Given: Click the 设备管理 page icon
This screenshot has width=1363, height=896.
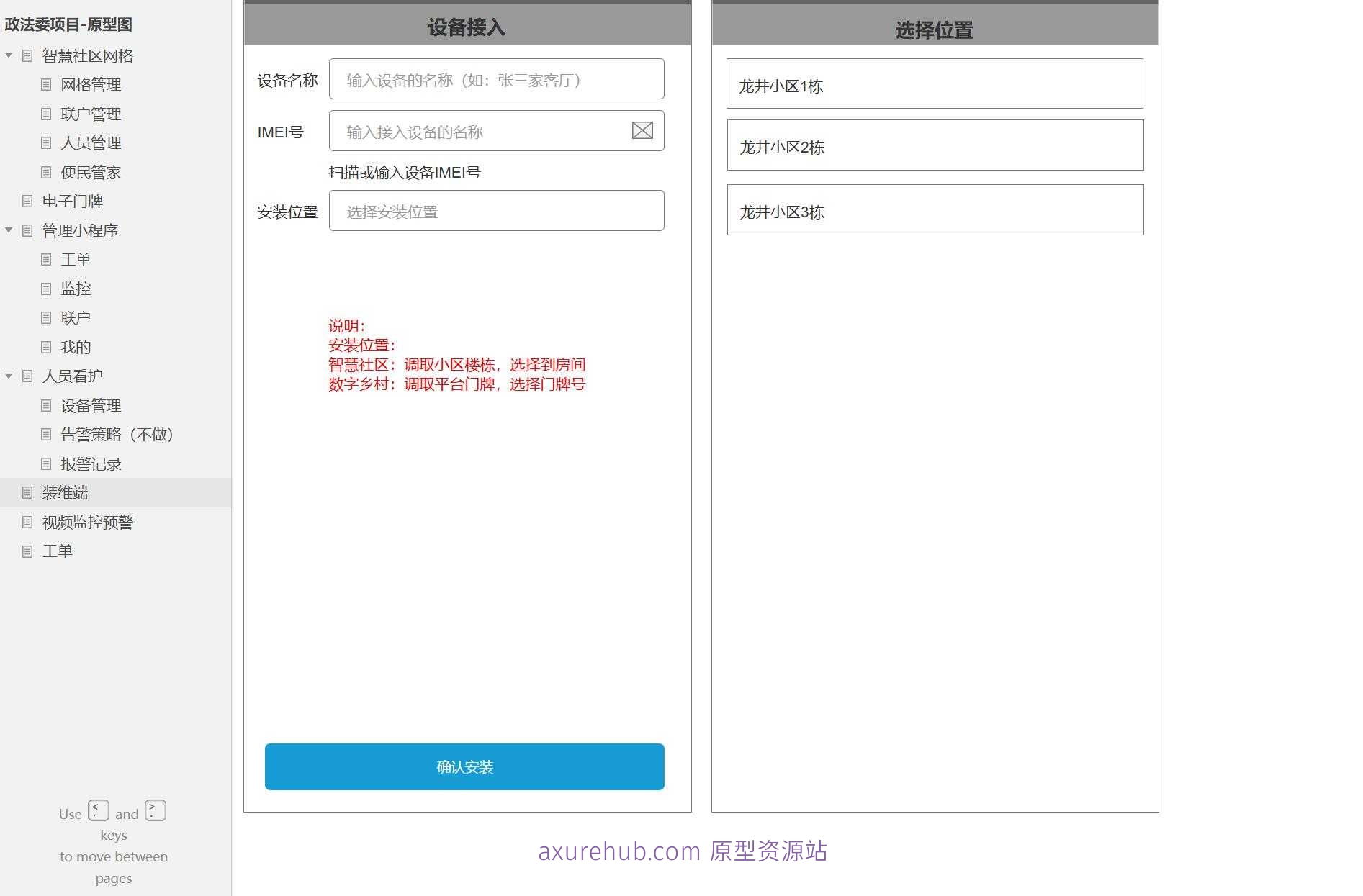Looking at the screenshot, I should coord(46,405).
